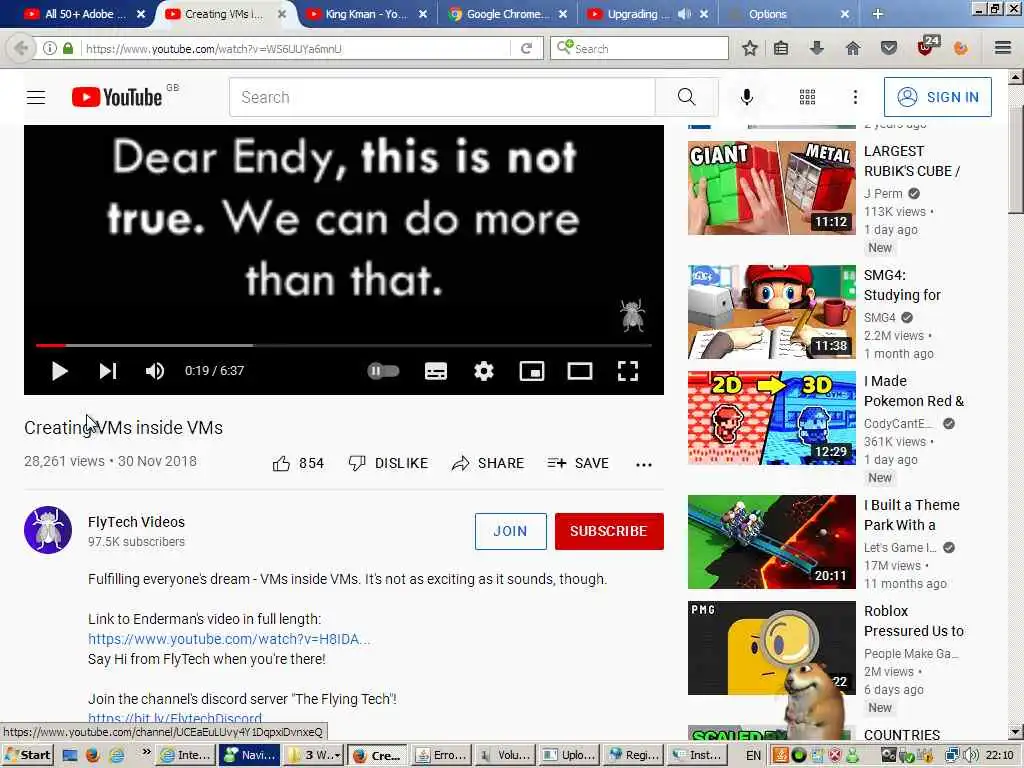
Task: Show bookmarks list toolbar icon
Action: 781,48
